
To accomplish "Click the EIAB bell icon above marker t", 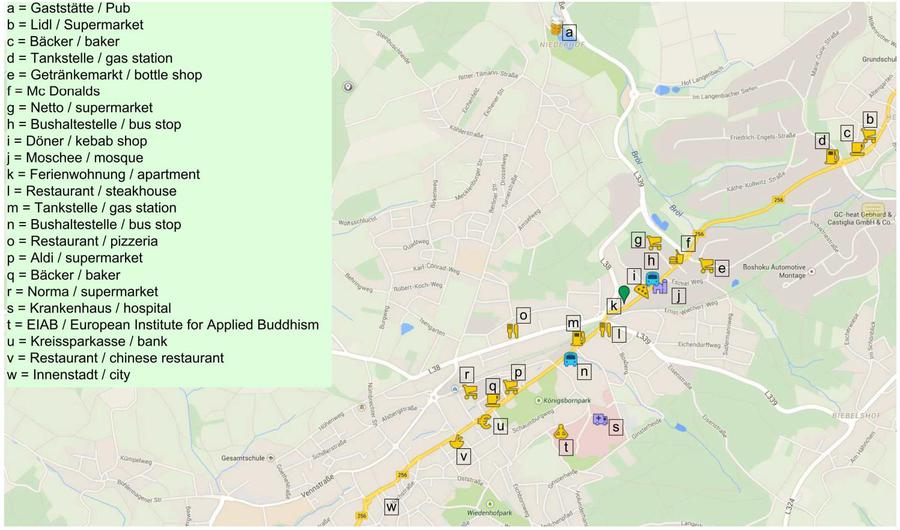I will [561, 432].
